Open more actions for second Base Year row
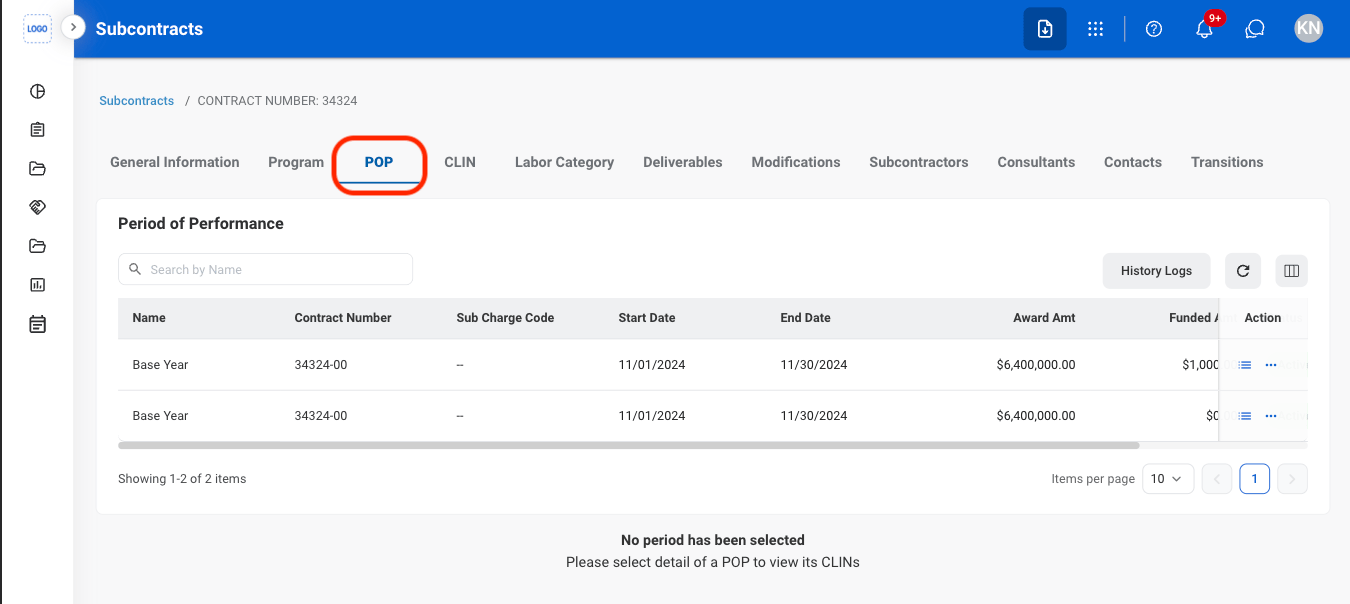Image resolution: width=1350 pixels, height=604 pixels. 1271,416
